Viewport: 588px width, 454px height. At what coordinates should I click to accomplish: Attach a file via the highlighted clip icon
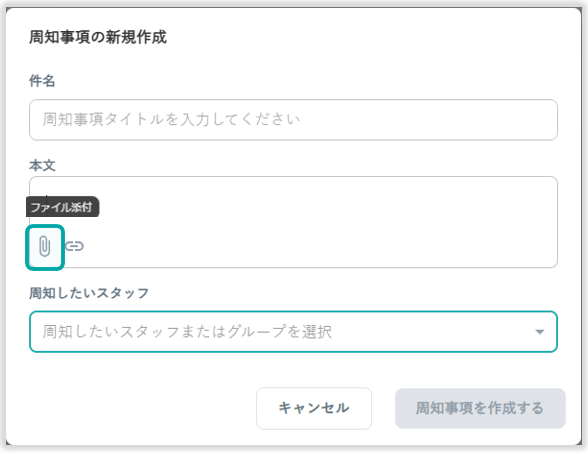tap(45, 247)
